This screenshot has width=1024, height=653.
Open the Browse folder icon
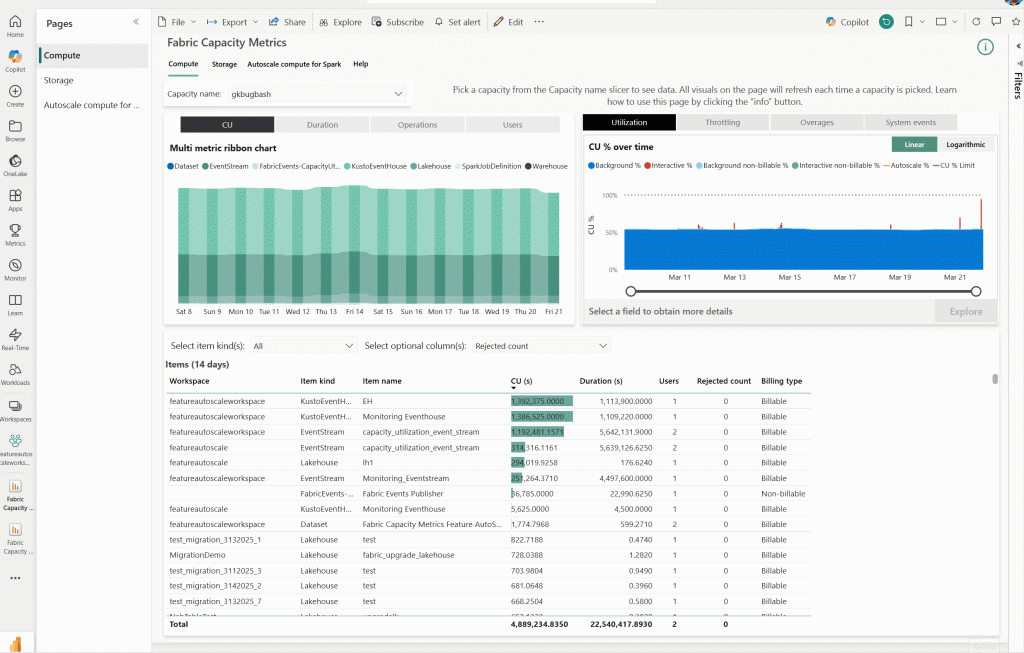click(15, 130)
